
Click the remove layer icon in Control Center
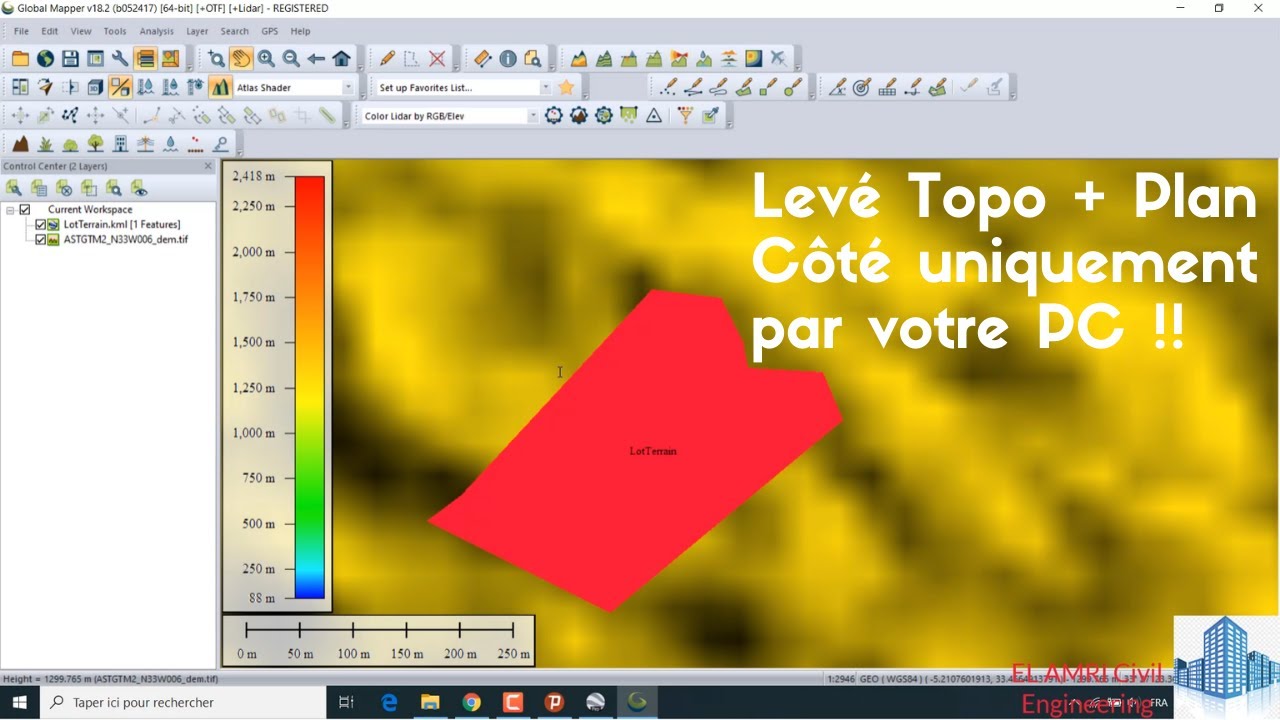click(63, 187)
